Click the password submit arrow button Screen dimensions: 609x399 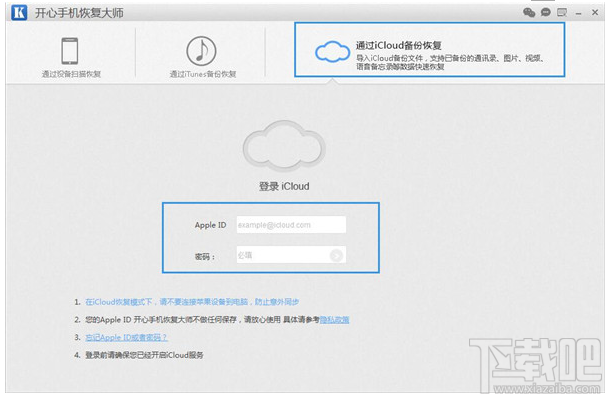(336, 255)
